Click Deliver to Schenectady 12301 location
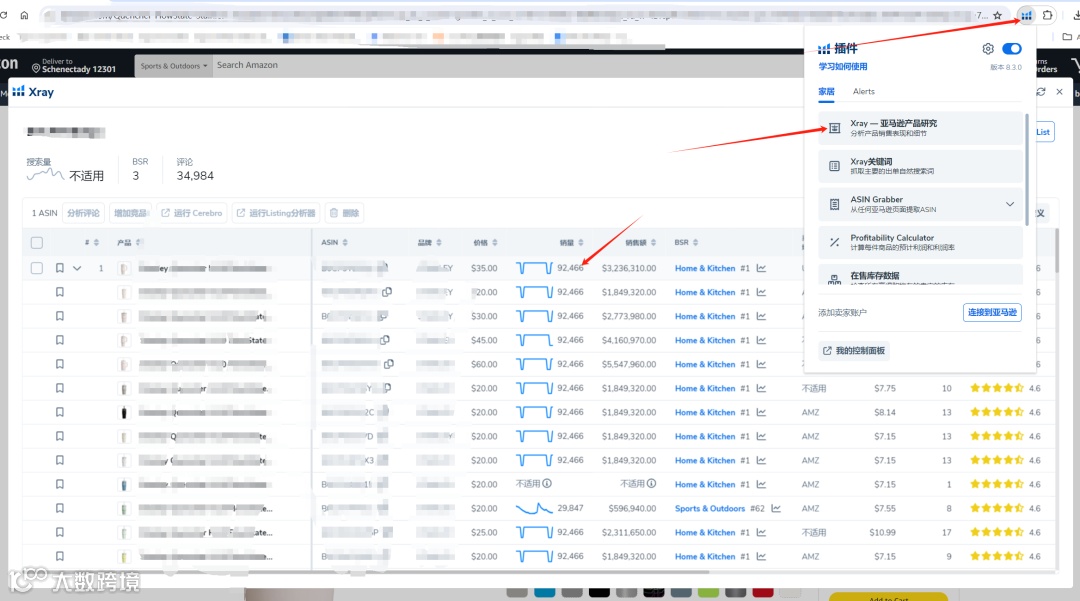The image size is (1080, 601). point(74,65)
